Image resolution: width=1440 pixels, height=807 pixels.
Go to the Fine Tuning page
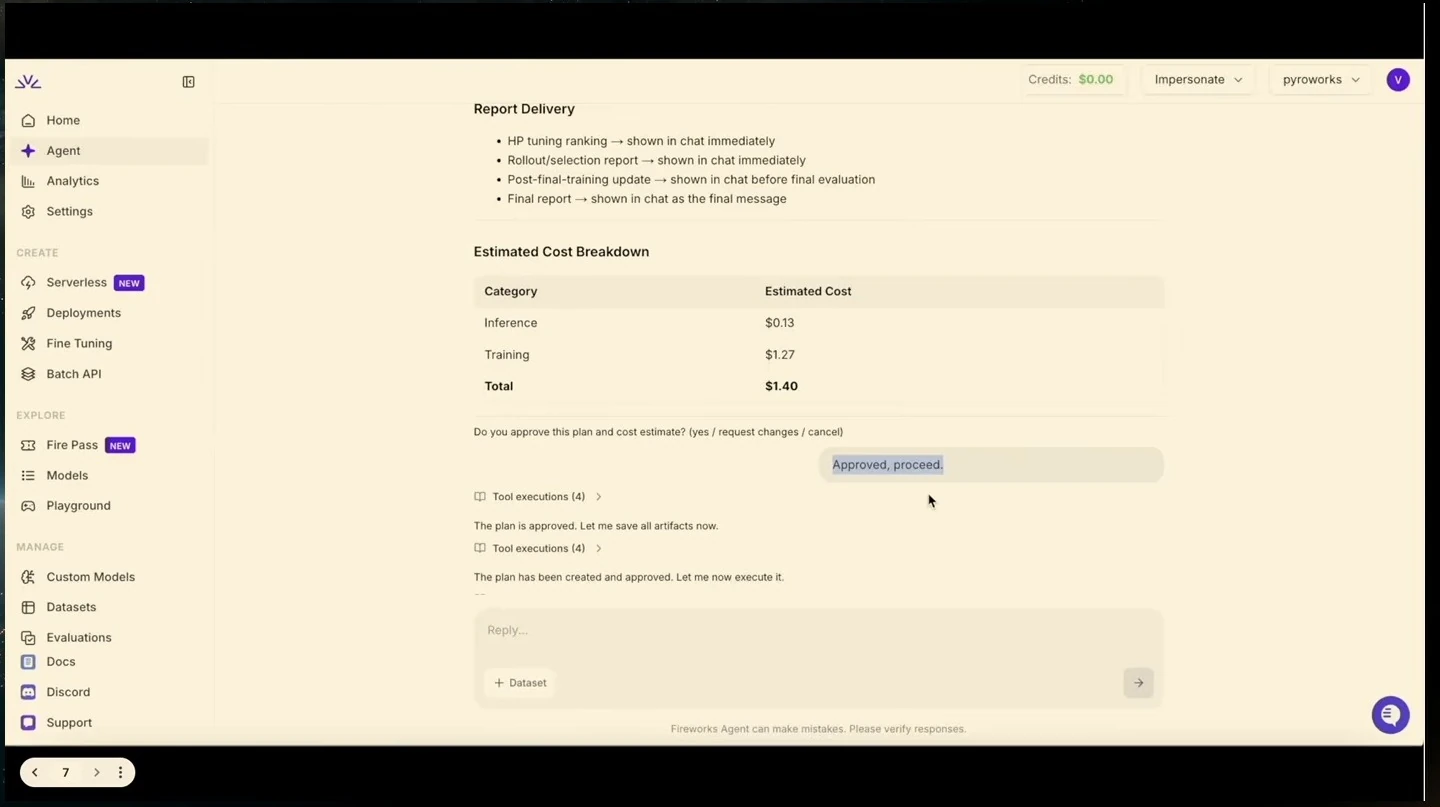pos(110,344)
